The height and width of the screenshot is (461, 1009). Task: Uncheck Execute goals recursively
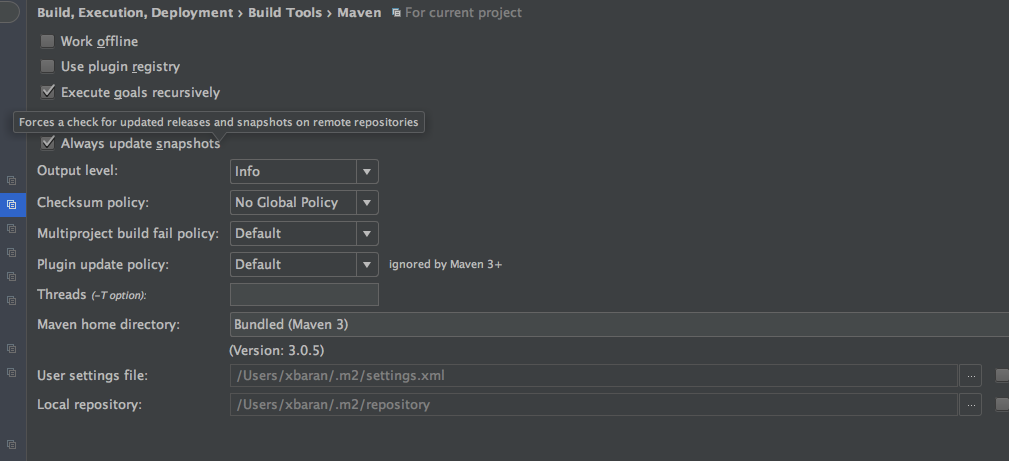tap(47, 92)
